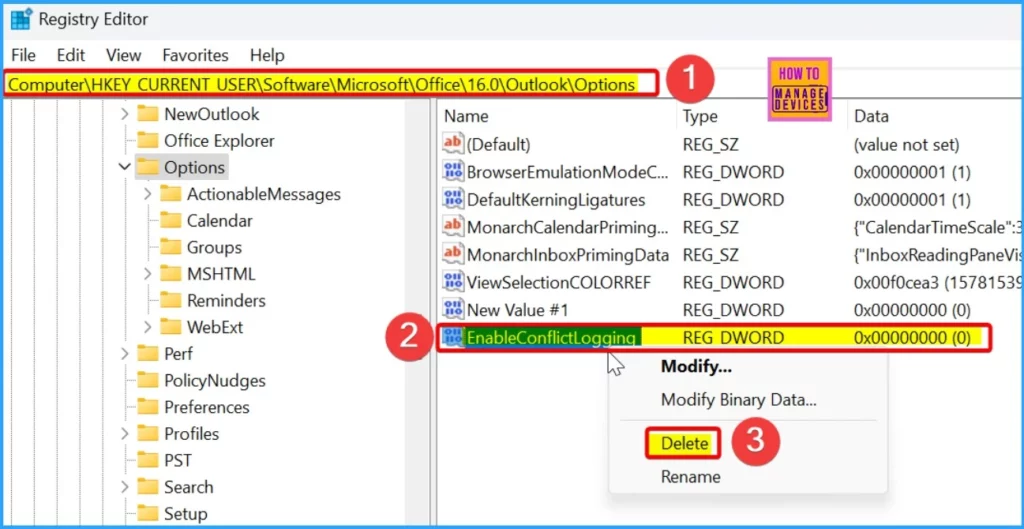Screen dimensions: 1024x529
Task: Select the ViewSelectionCOLORREF value name
Action: (x=558, y=282)
